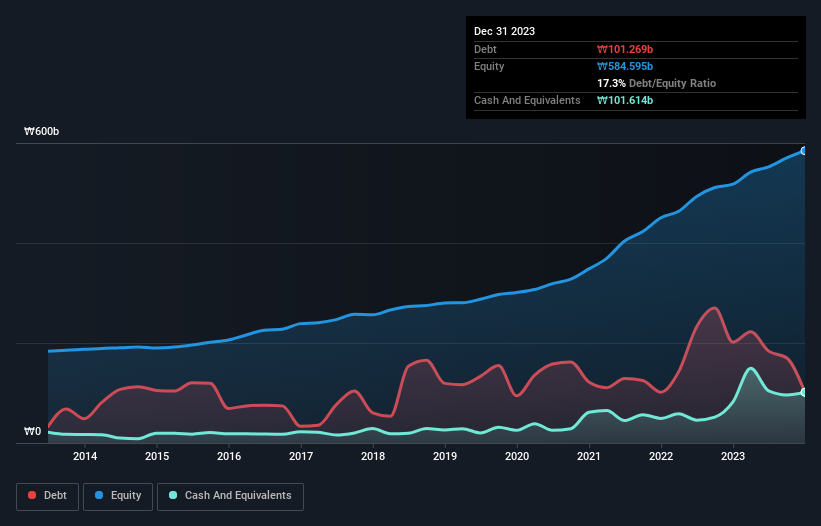This screenshot has width=821, height=526.
Task: Click the Dec 31 2023 tooltip date
Action: 504,31
